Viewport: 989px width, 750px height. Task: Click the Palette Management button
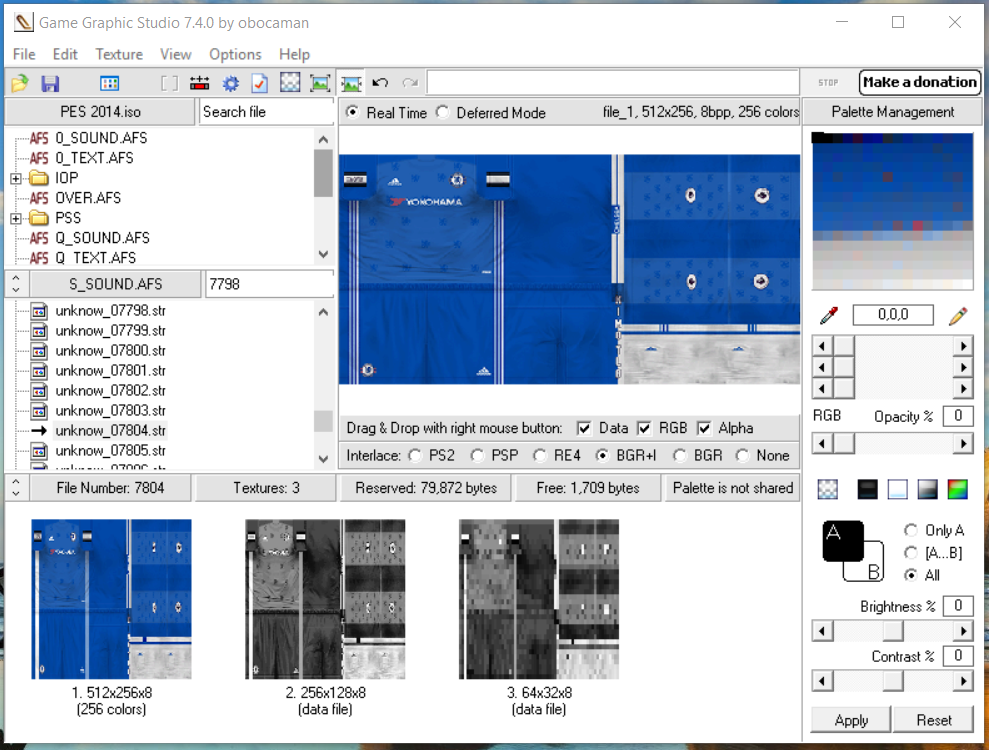click(892, 112)
